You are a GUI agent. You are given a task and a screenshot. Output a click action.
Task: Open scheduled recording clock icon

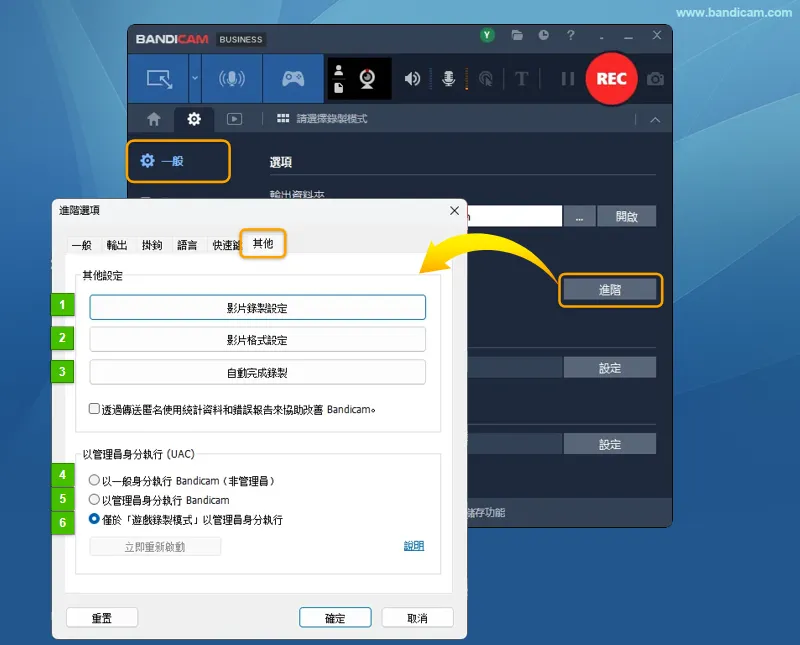pos(543,35)
